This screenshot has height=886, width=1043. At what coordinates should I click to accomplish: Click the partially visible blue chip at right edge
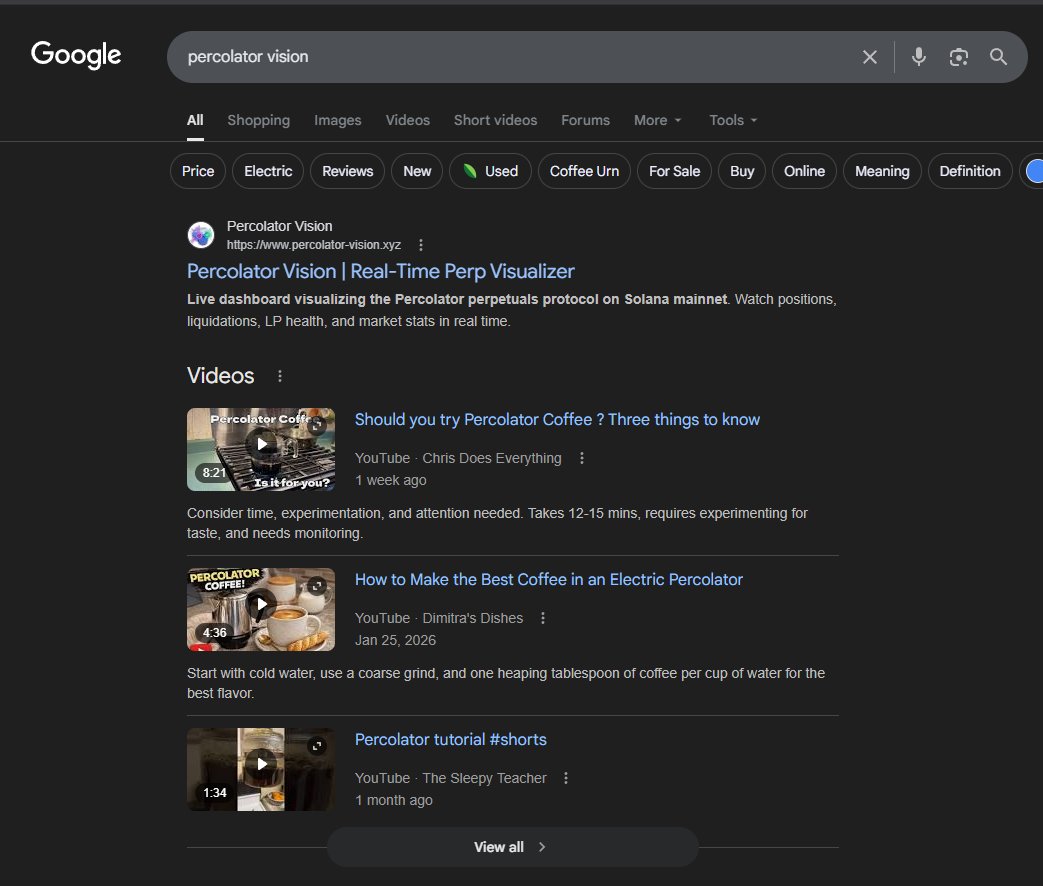(1033, 172)
